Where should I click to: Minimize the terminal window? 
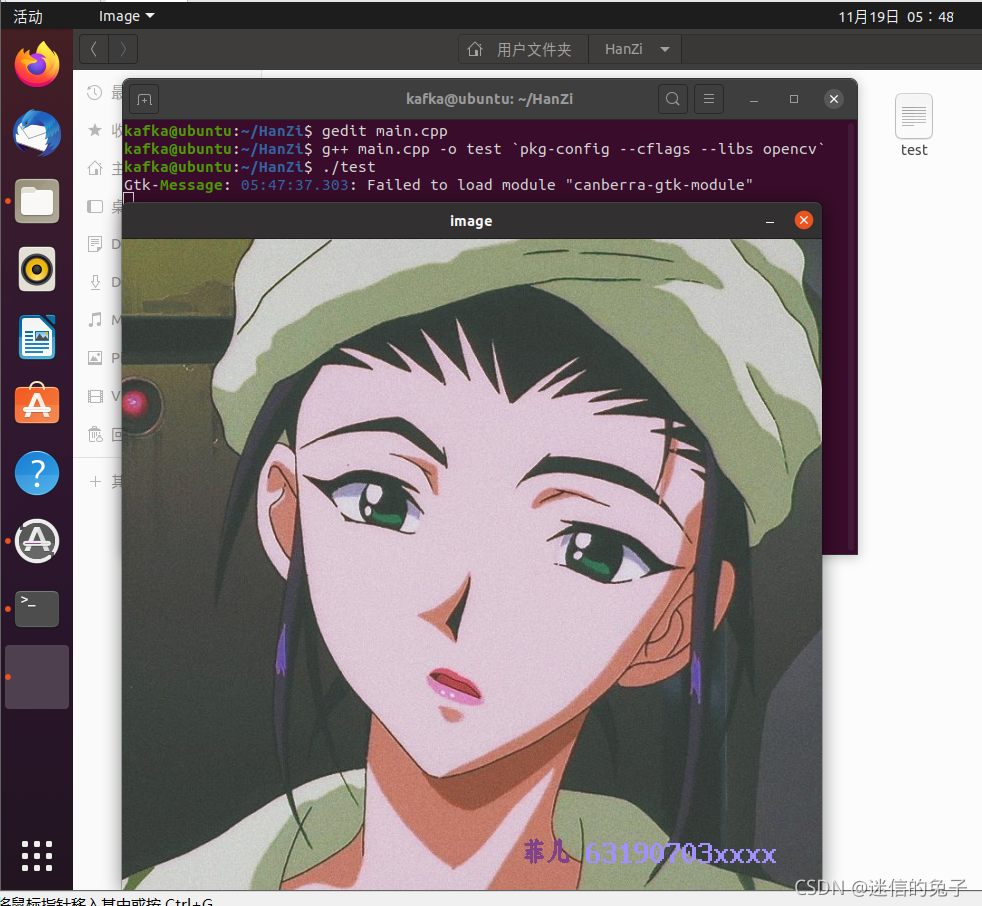coord(754,100)
